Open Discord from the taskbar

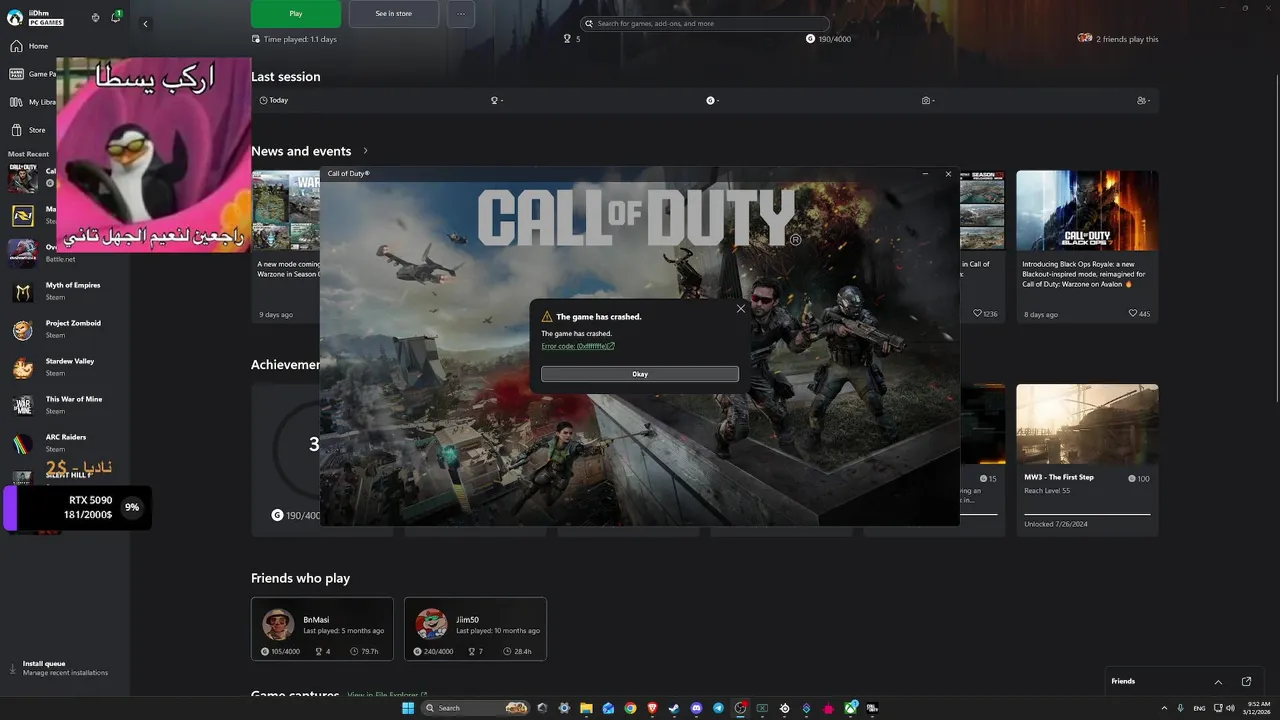click(x=696, y=708)
